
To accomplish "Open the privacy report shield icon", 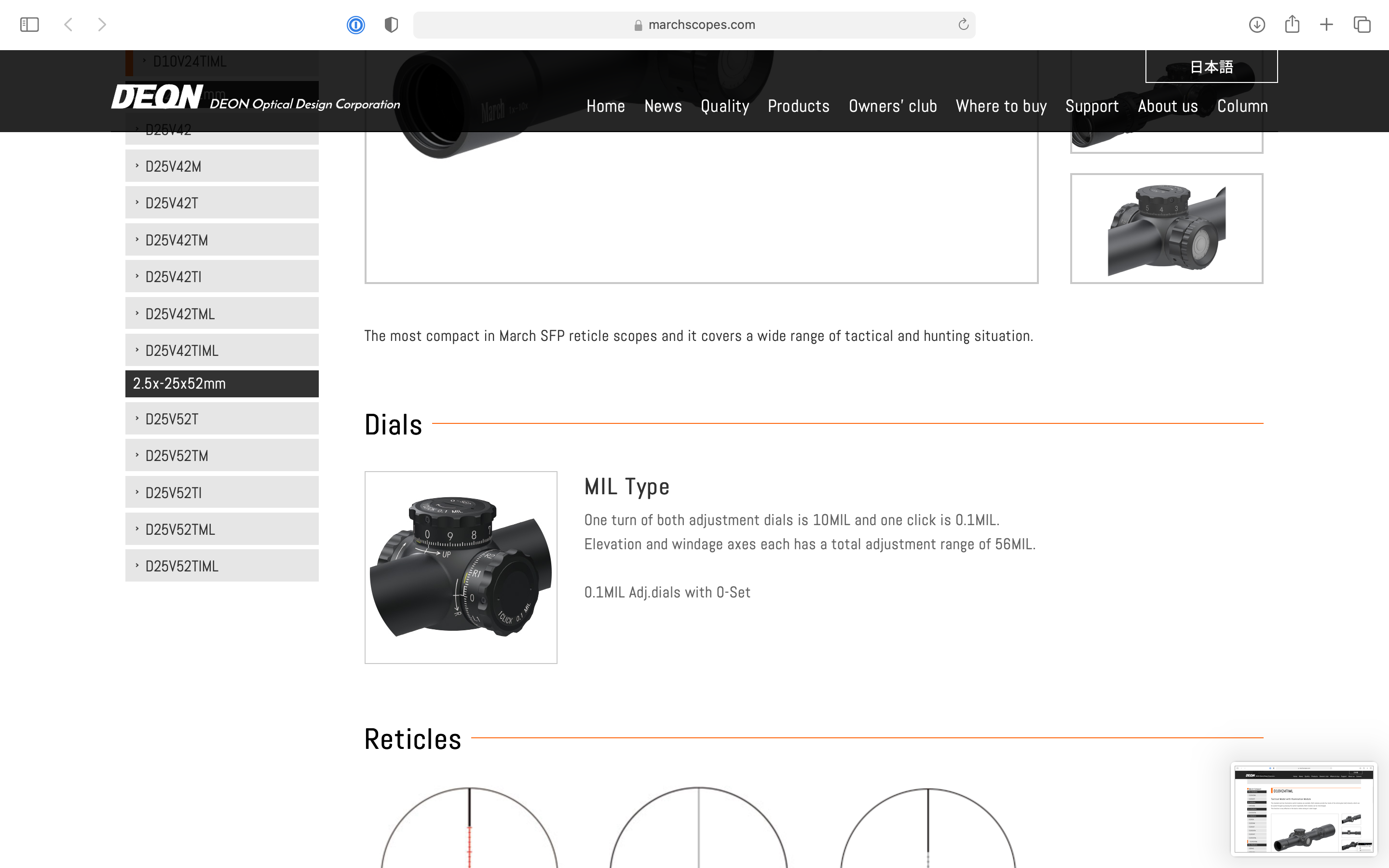I will [x=392, y=25].
